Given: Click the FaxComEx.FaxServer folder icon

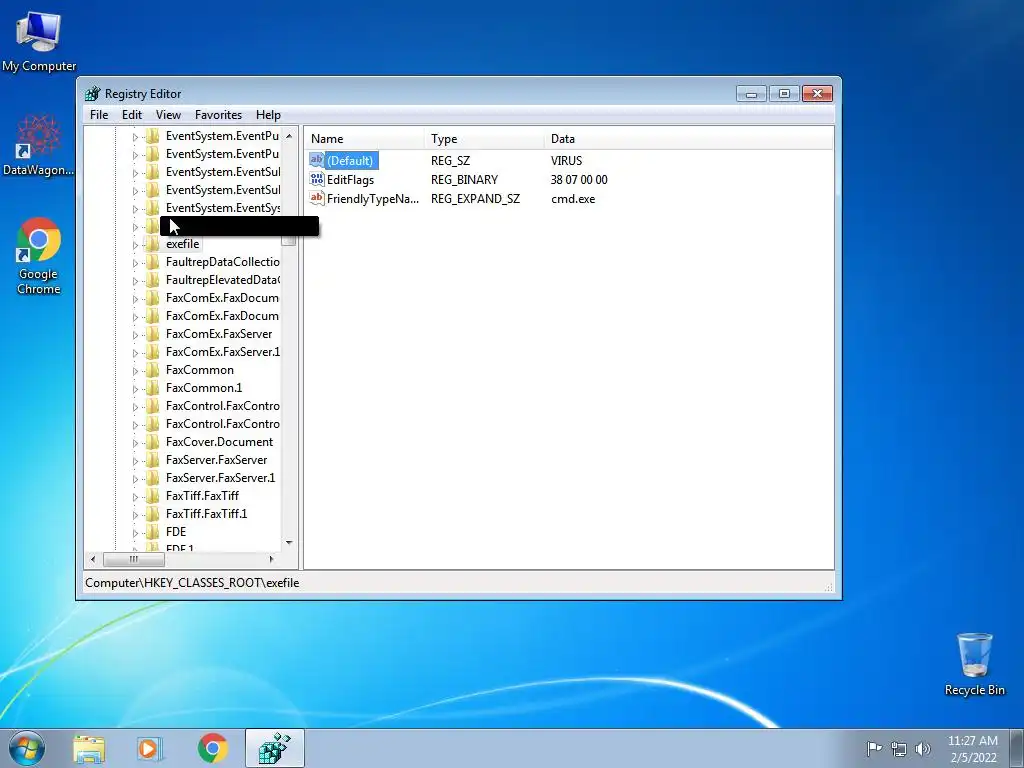Looking at the screenshot, I should pyautogui.click(x=153, y=334).
